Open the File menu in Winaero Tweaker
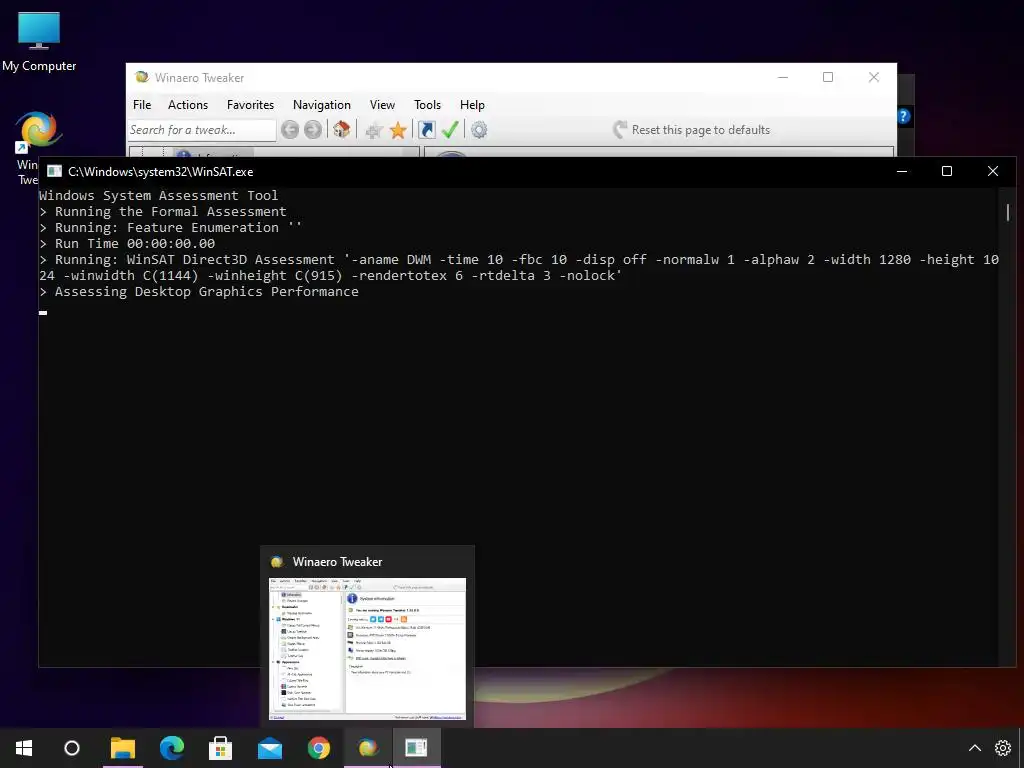 142,104
